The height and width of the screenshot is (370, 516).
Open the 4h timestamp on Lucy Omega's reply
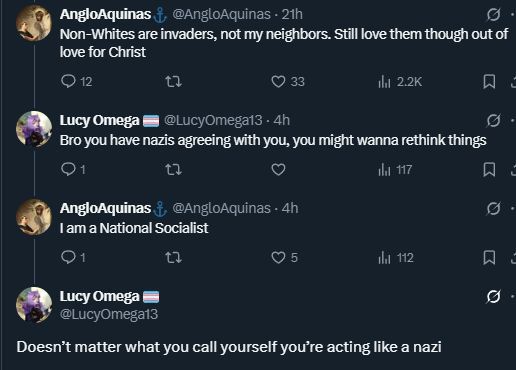tap(282, 120)
